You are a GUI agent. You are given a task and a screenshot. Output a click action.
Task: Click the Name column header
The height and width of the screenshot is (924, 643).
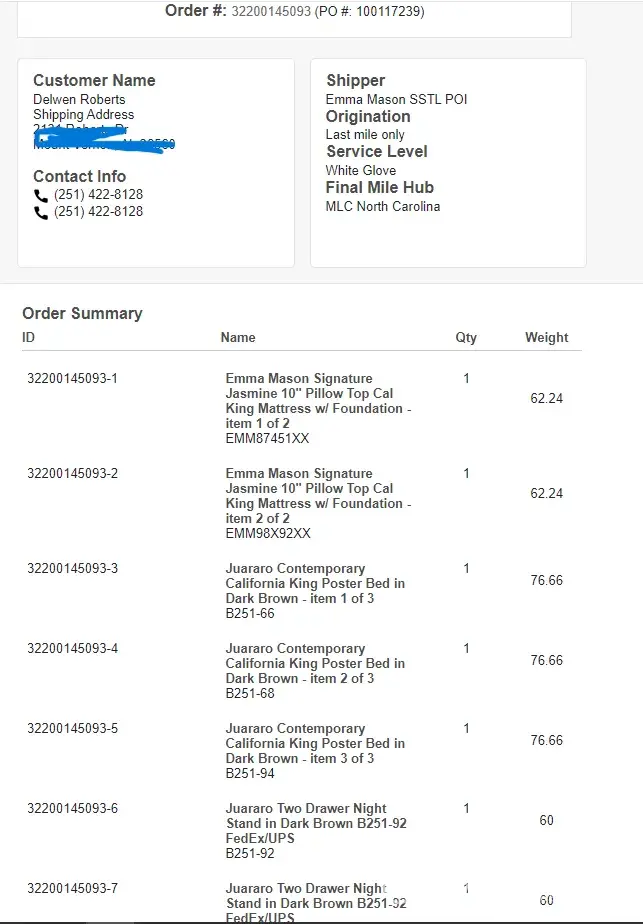click(x=238, y=338)
